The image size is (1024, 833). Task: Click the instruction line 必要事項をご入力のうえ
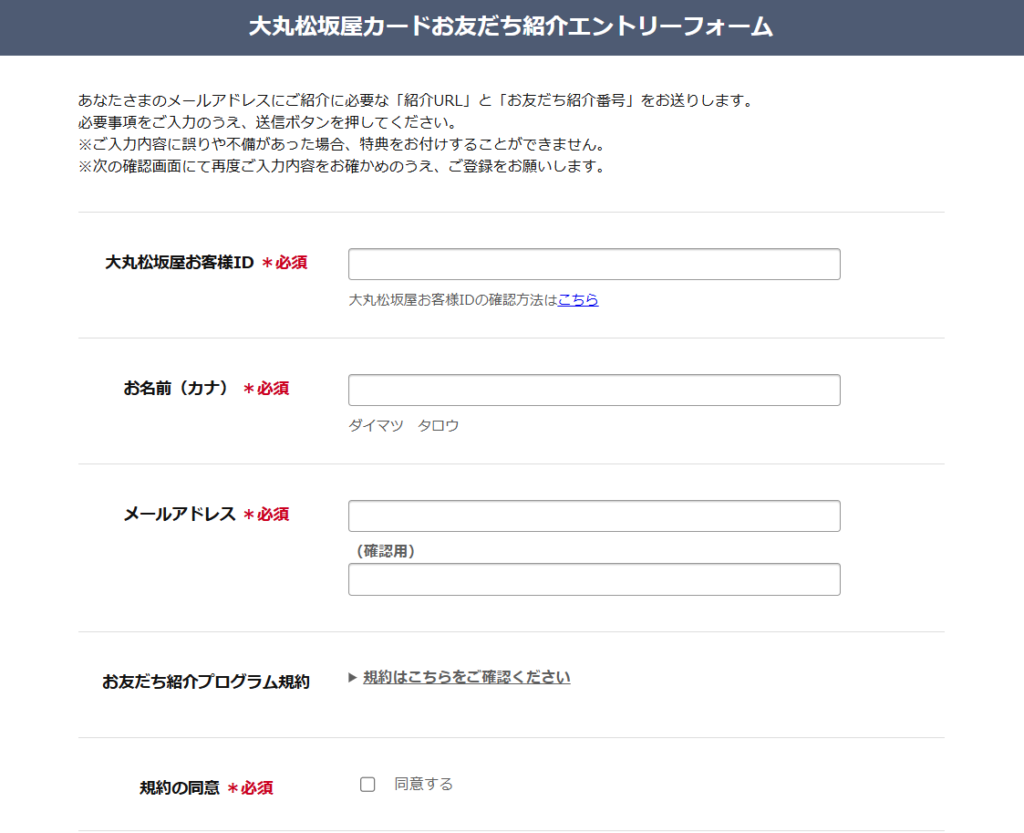click(269, 122)
